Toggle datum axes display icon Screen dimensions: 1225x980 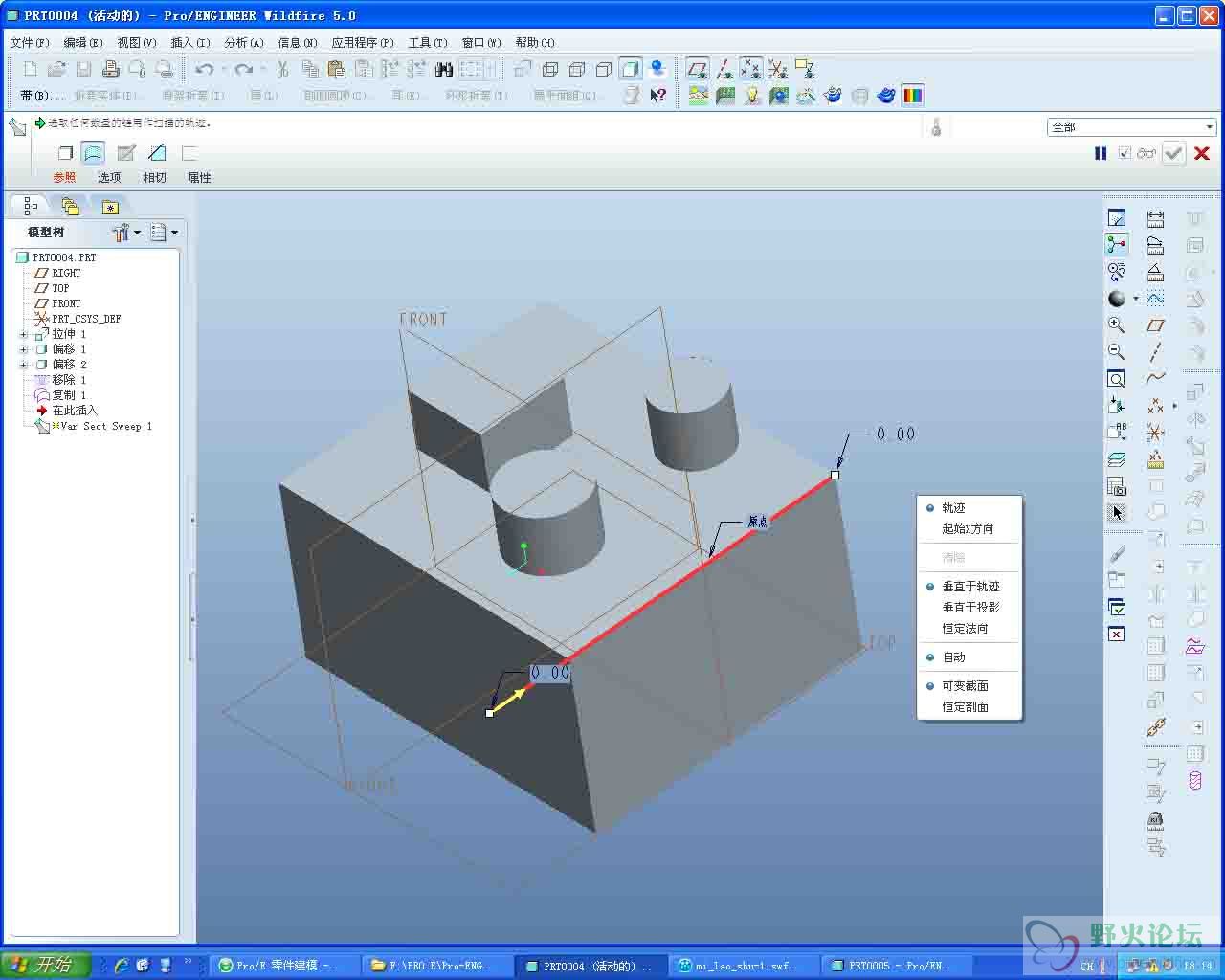pos(724,69)
